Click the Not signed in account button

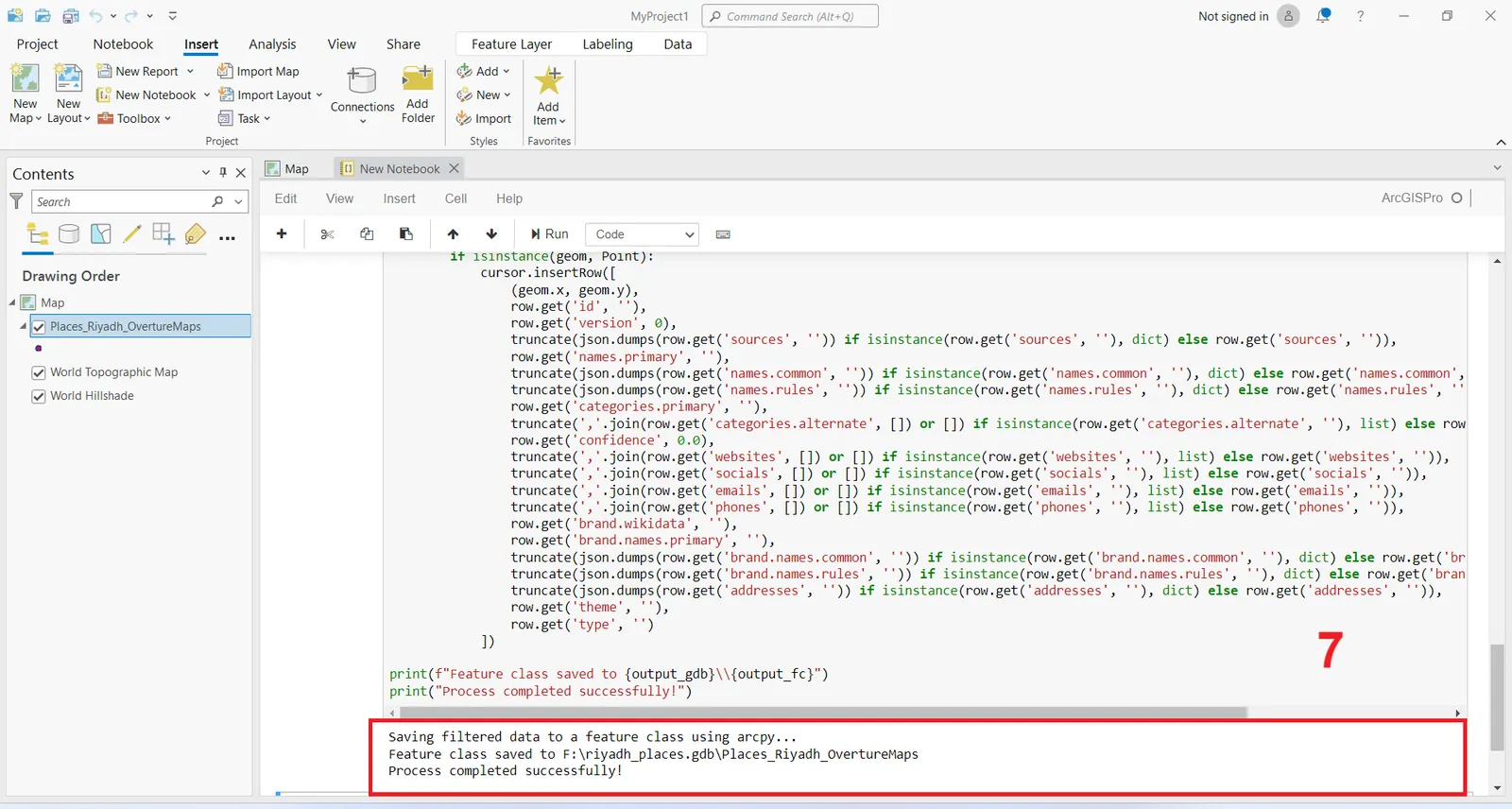1248,16
